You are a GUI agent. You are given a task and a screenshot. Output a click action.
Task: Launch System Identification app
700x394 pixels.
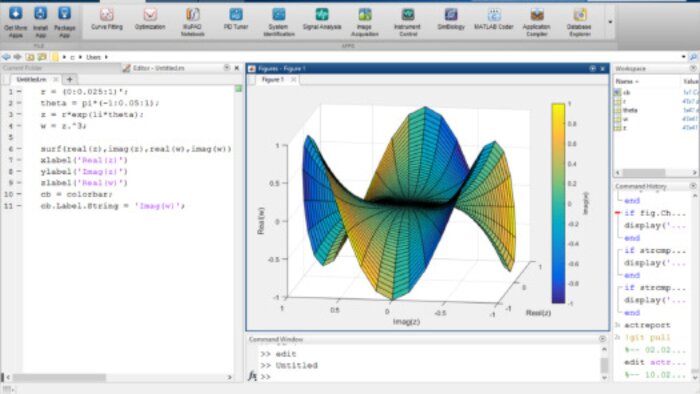click(279, 22)
